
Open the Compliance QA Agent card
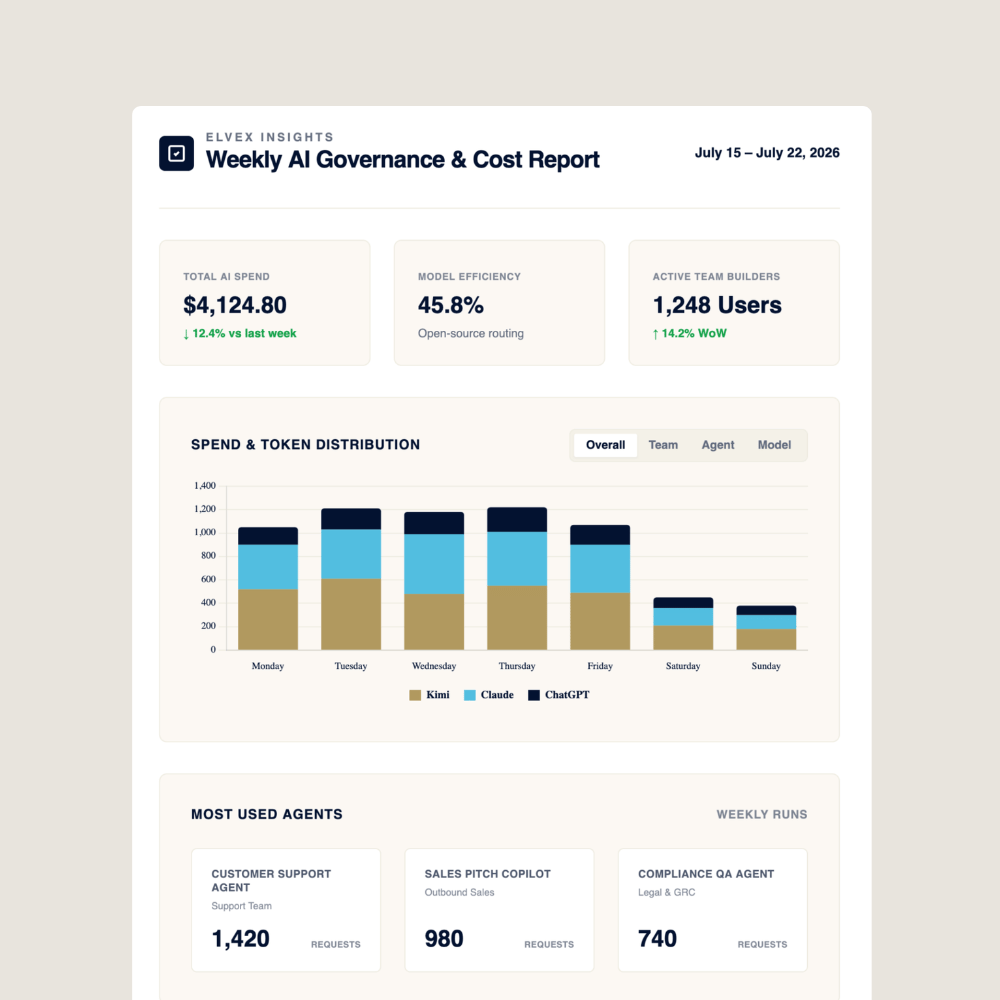point(712,910)
